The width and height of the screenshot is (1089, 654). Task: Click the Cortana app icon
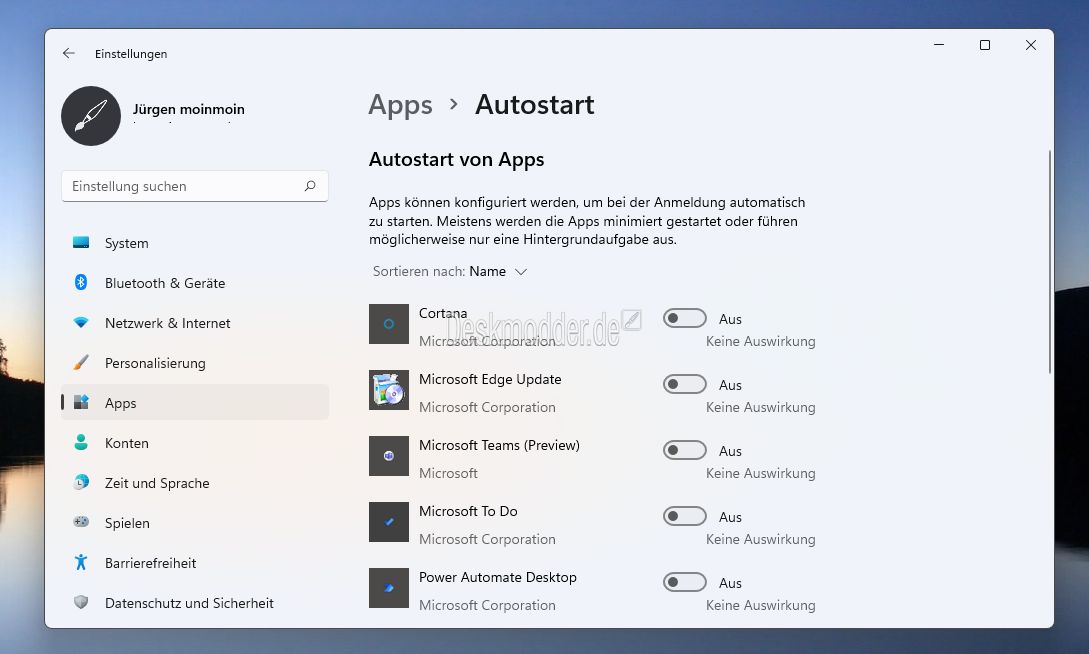coord(389,324)
